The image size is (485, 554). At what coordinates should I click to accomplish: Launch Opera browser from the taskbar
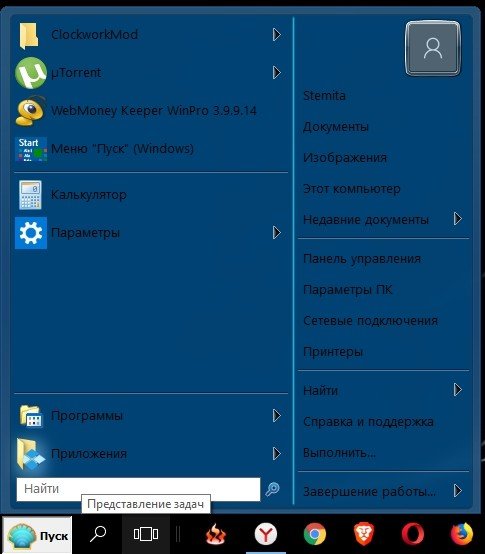click(x=413, y=534)
